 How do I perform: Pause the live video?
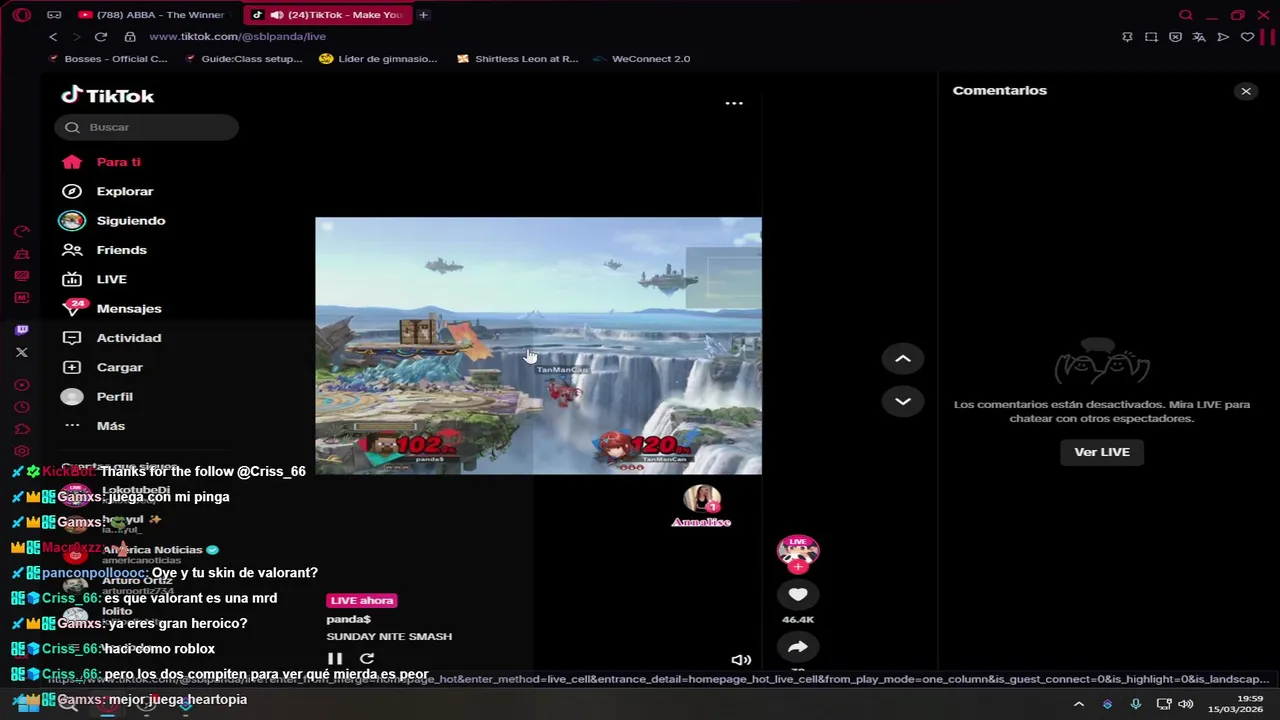tap(335, 659)
